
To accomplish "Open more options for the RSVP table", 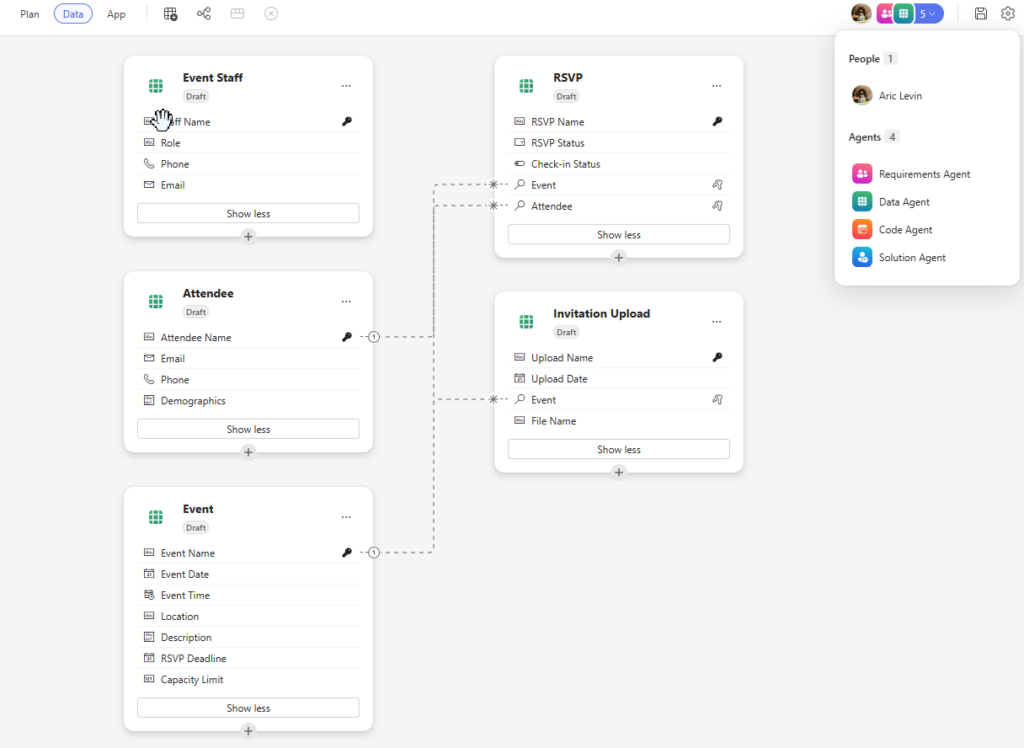I will pos(716,86).
